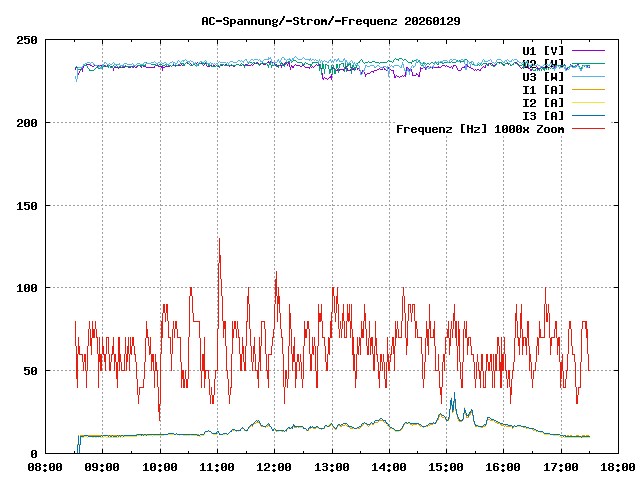Click the 250 y-axis value label

pyautogui.click(x=27, y=40)
